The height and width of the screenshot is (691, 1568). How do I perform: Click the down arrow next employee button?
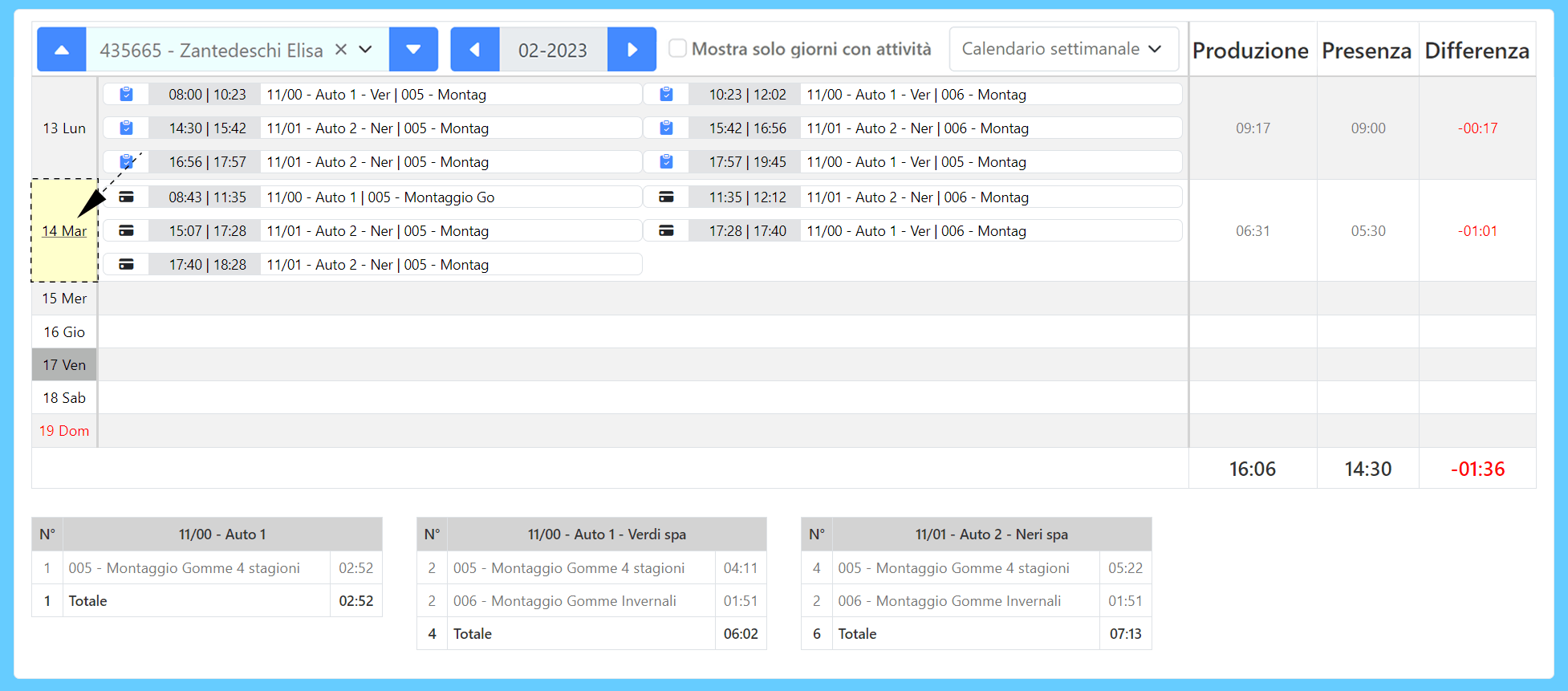413,50
